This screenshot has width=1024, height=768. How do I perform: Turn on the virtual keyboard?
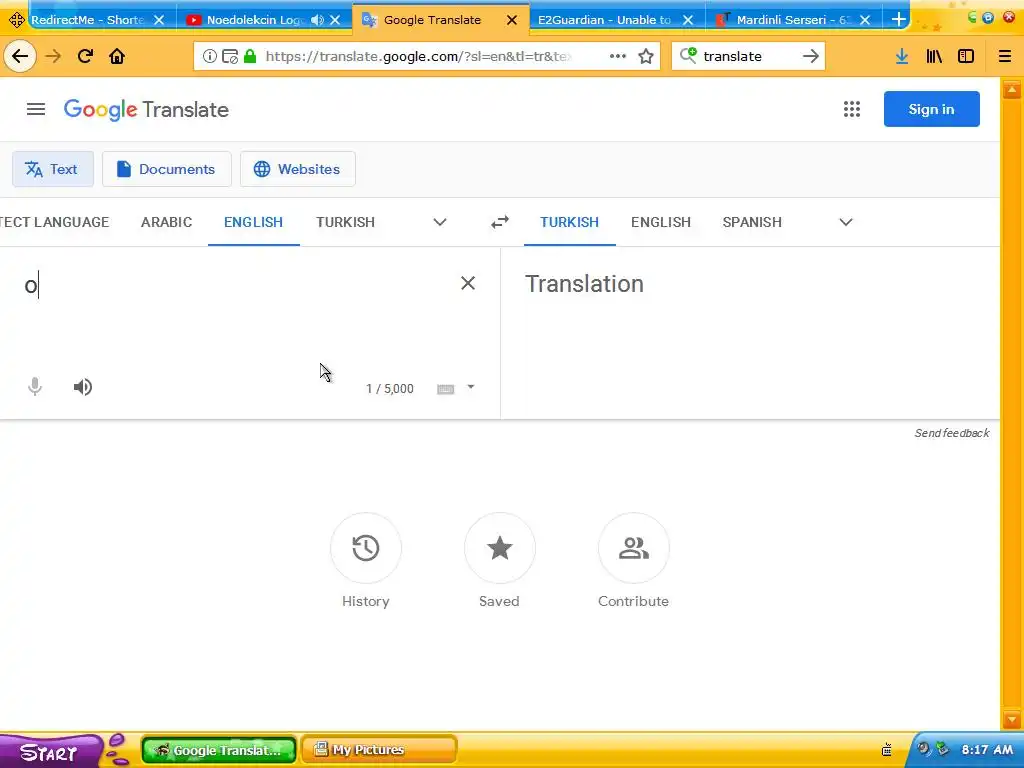[x=445, y=389]
